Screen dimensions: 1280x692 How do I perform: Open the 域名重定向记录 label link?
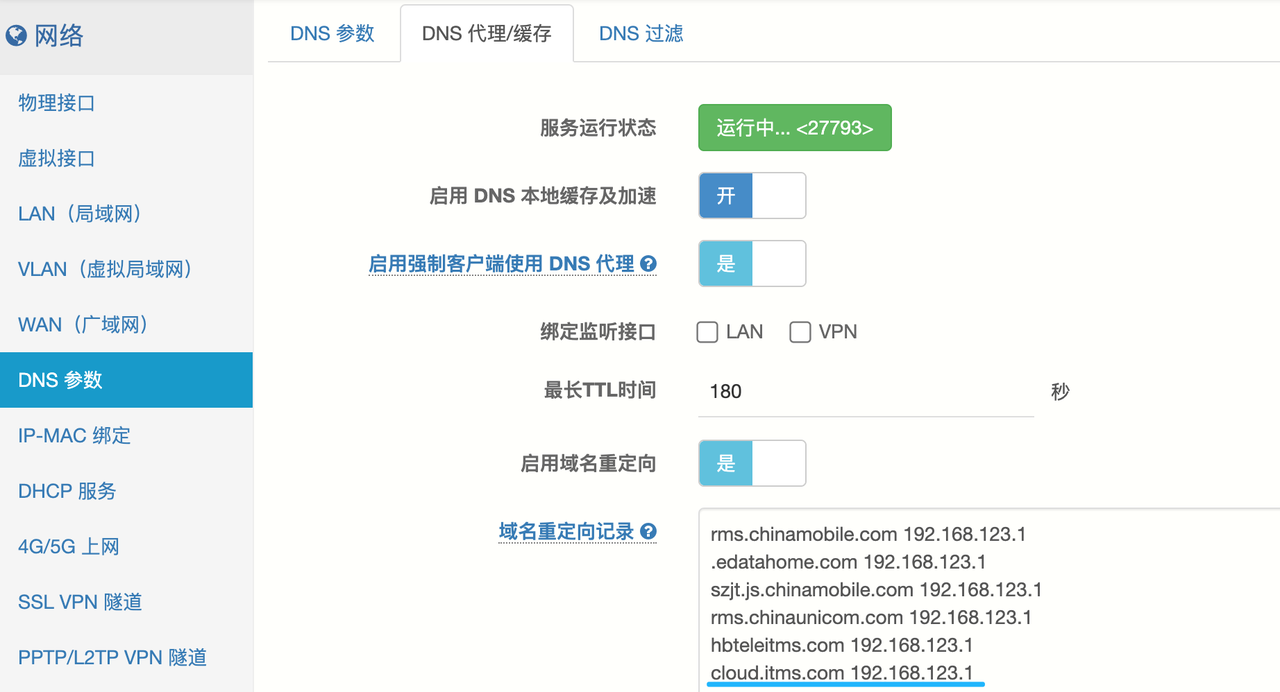pyautogui.click(x=567, y=532)
